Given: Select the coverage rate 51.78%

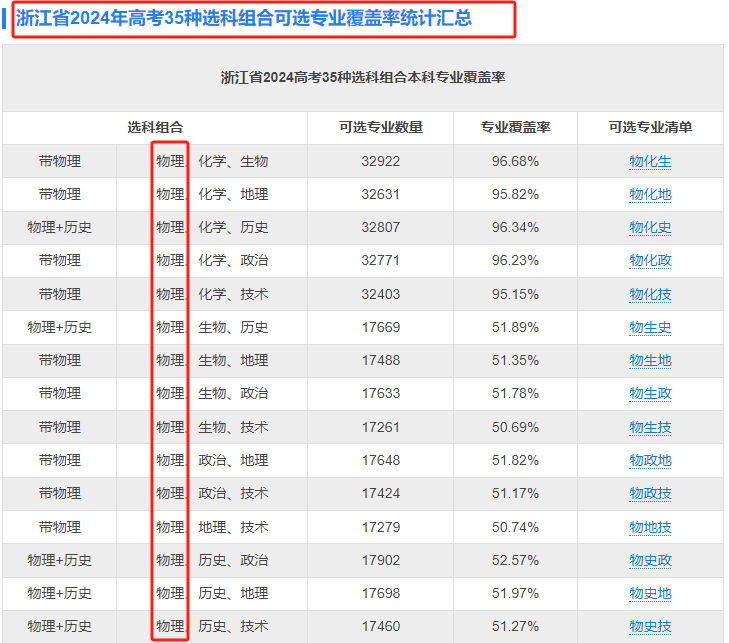Looking at the screenshot, I should click(515, 393).
